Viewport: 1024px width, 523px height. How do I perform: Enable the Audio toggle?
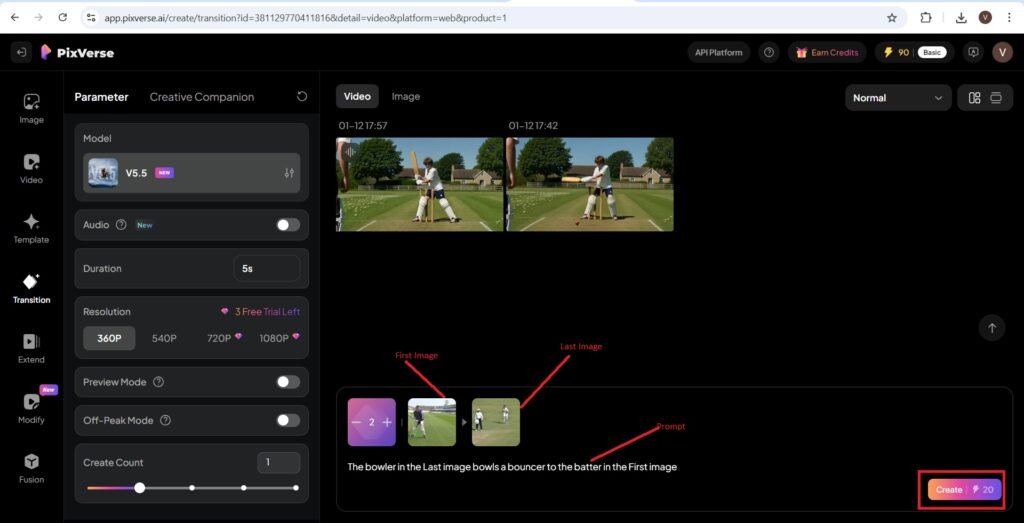pos(288,225)
